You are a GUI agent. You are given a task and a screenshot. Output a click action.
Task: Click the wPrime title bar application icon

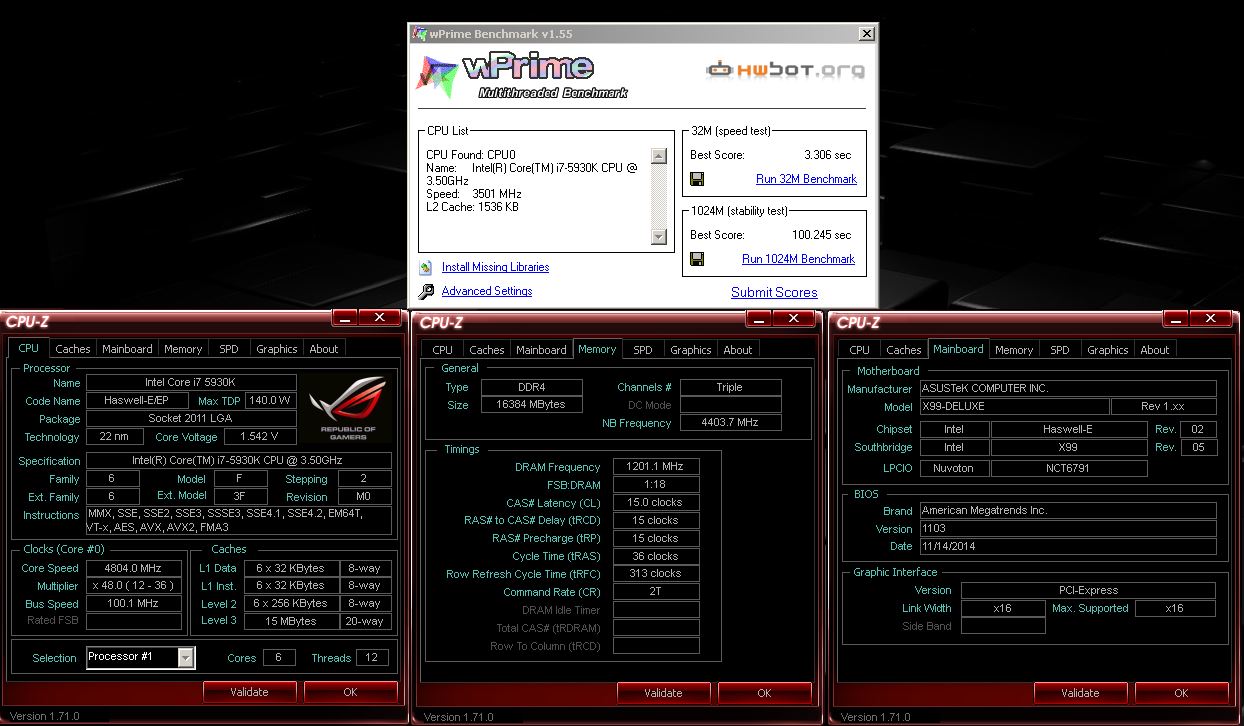click(420, 34)
